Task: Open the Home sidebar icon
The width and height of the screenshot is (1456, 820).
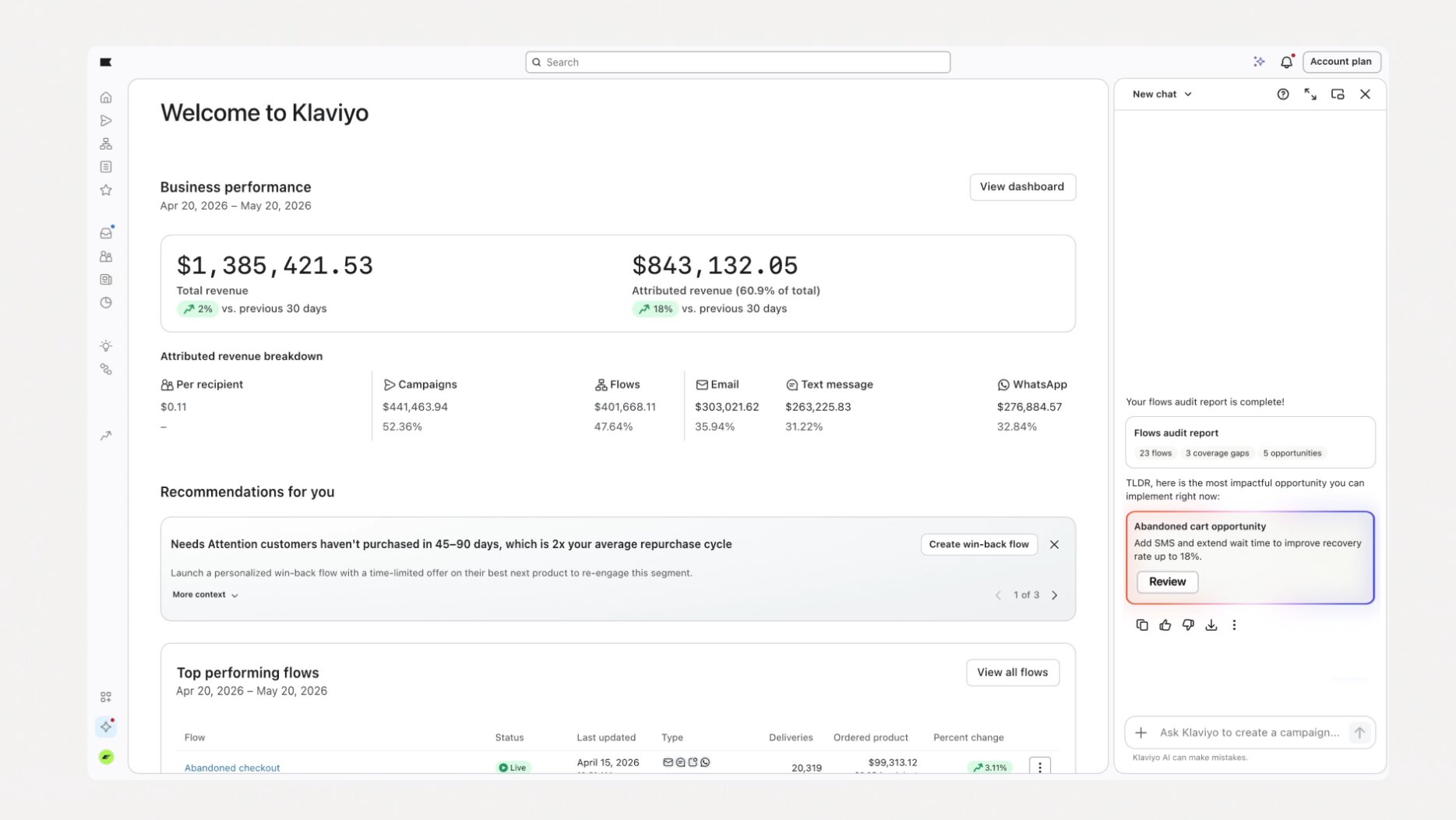Action: click(x=106, y=97)
